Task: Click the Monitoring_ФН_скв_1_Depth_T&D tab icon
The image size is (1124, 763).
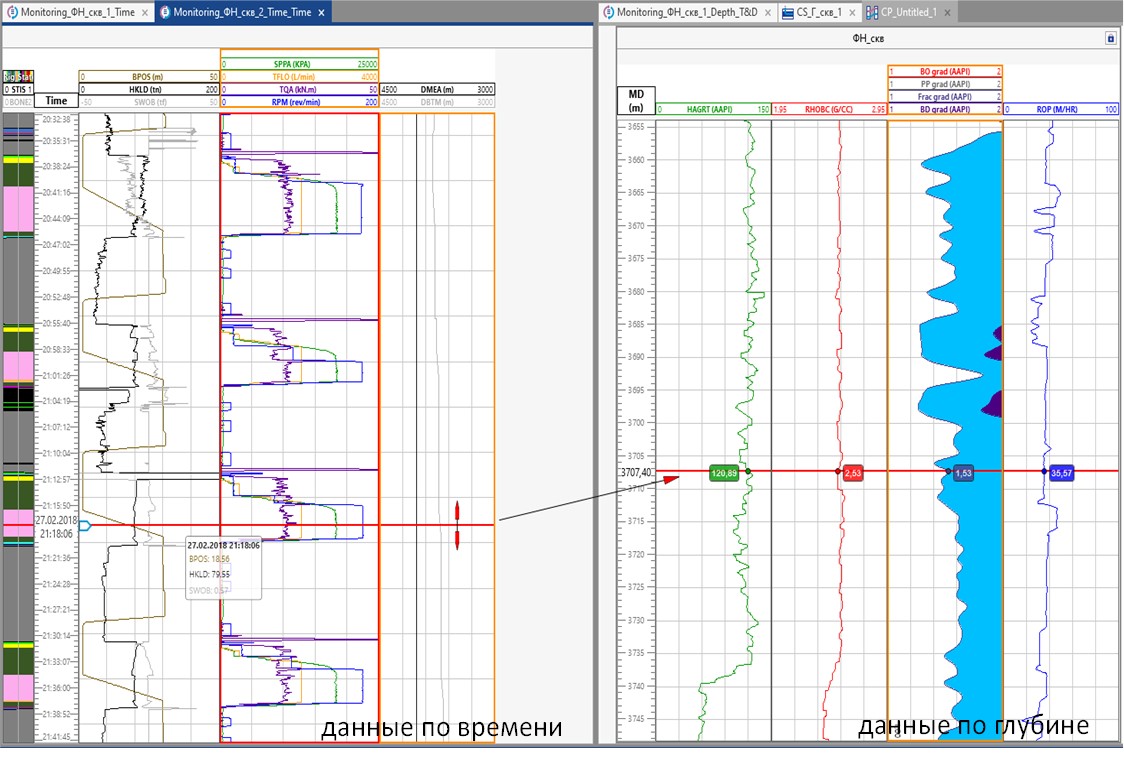Action: tap(609, 12)
